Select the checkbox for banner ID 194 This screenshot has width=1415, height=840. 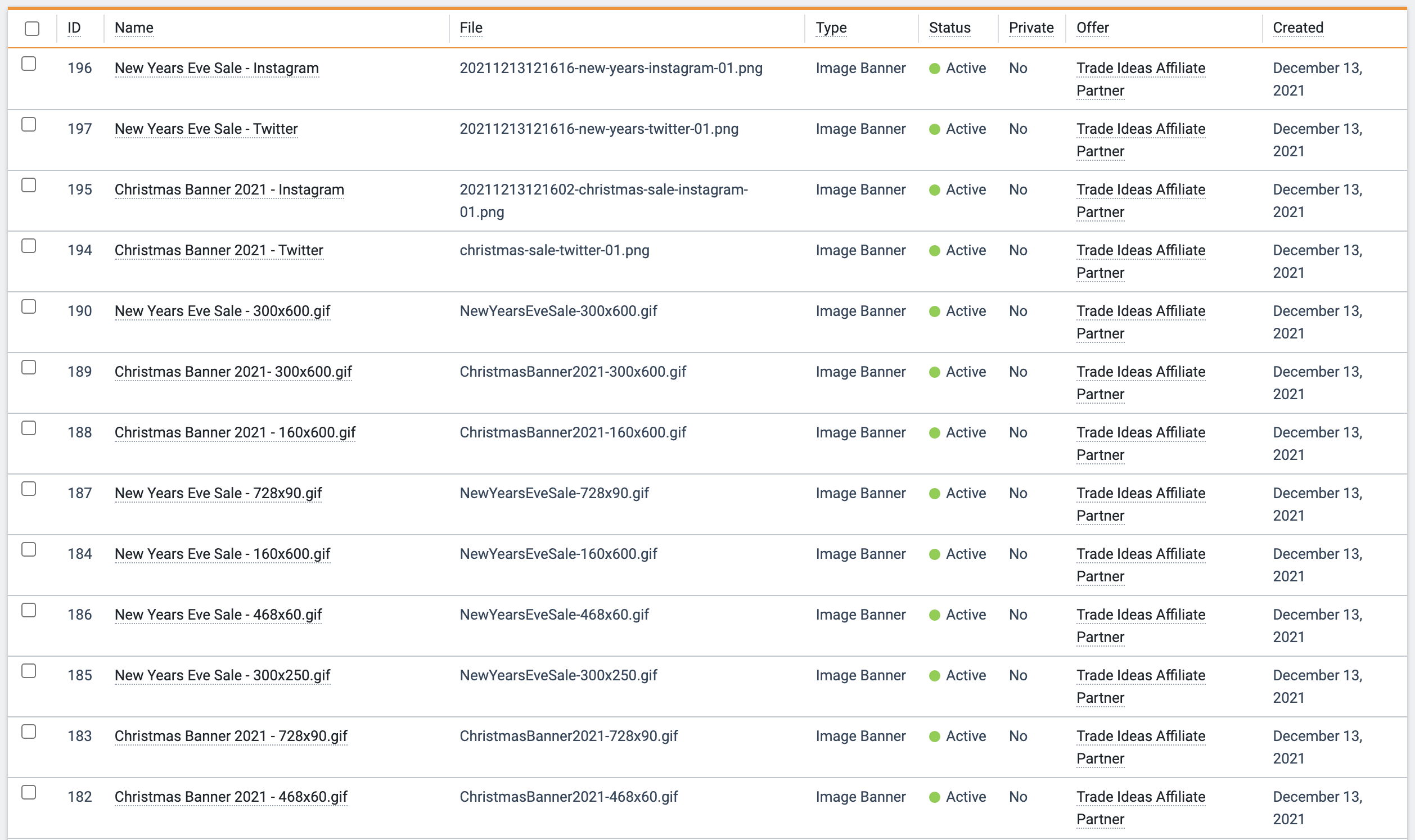pyautogui.click(x=29, y=246)
